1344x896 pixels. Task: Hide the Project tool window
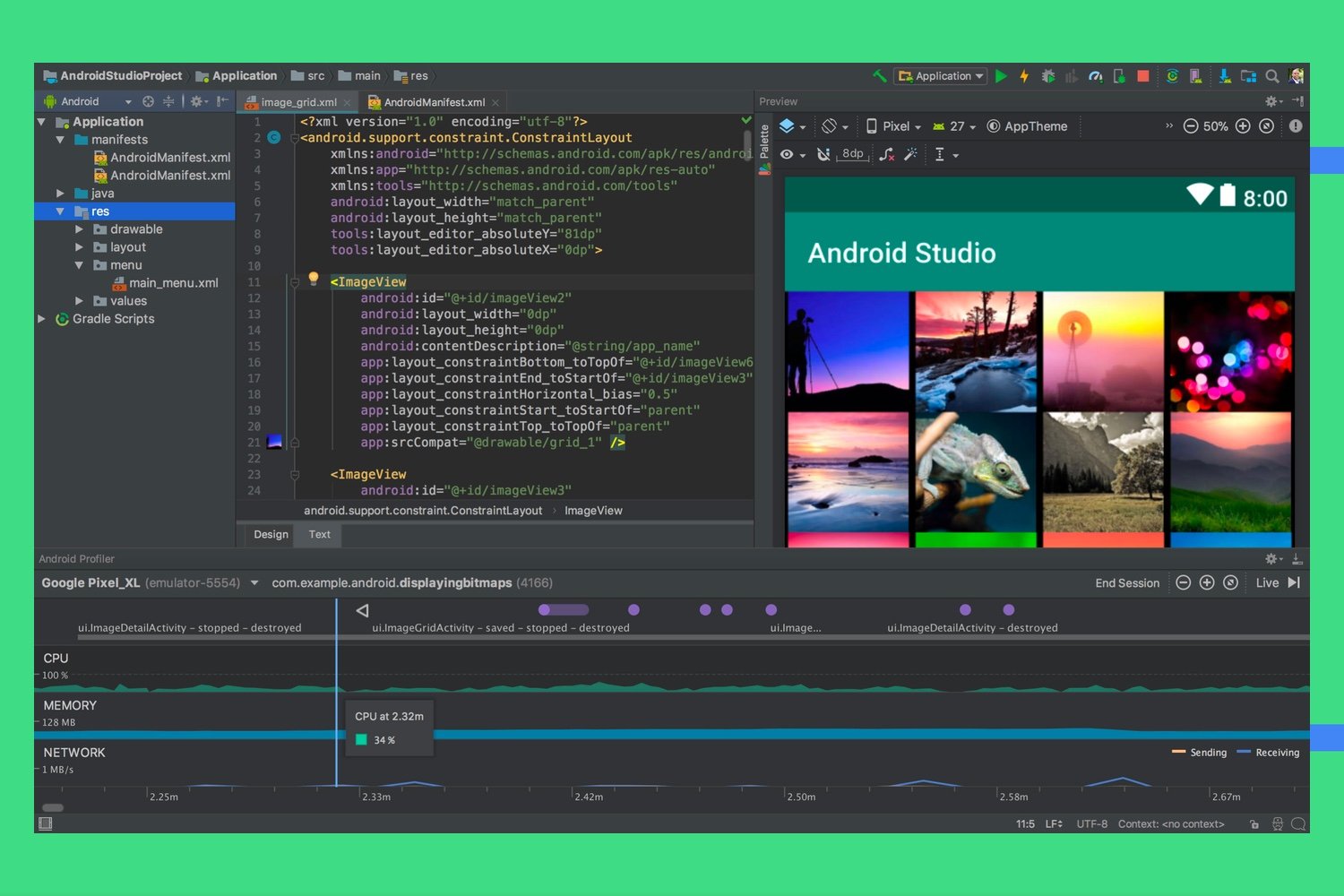coord(222,101)
